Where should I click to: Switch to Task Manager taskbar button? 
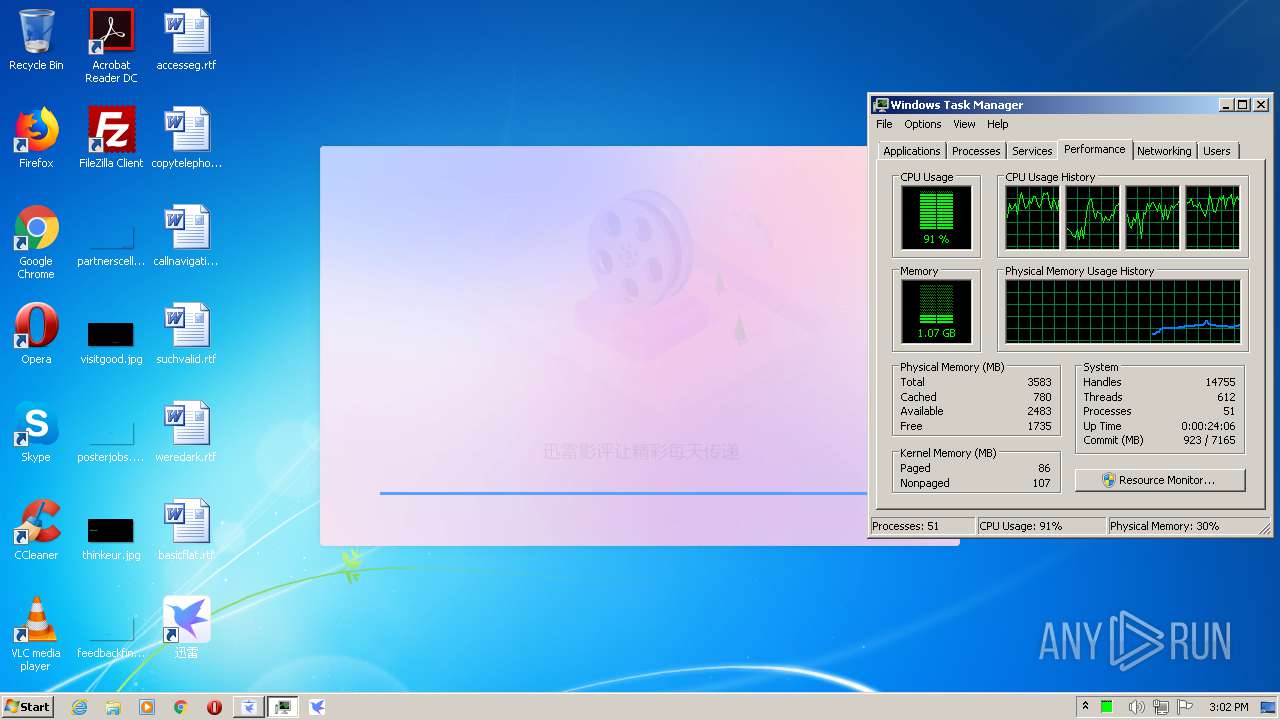(x=283, y=707)
